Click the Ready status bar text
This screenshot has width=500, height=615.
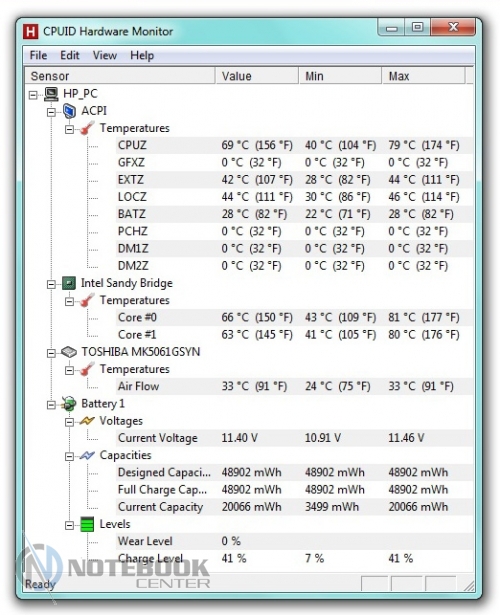(40, 584)
